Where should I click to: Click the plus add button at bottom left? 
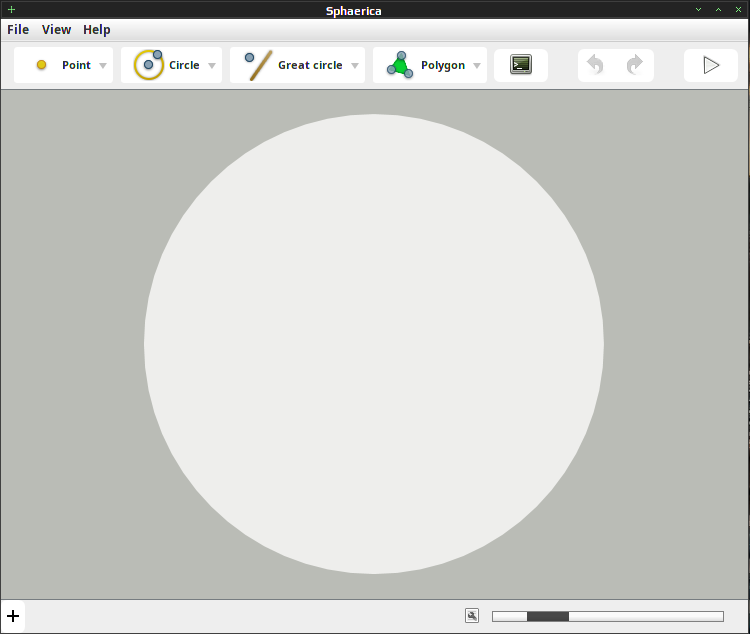click(13, 616)
